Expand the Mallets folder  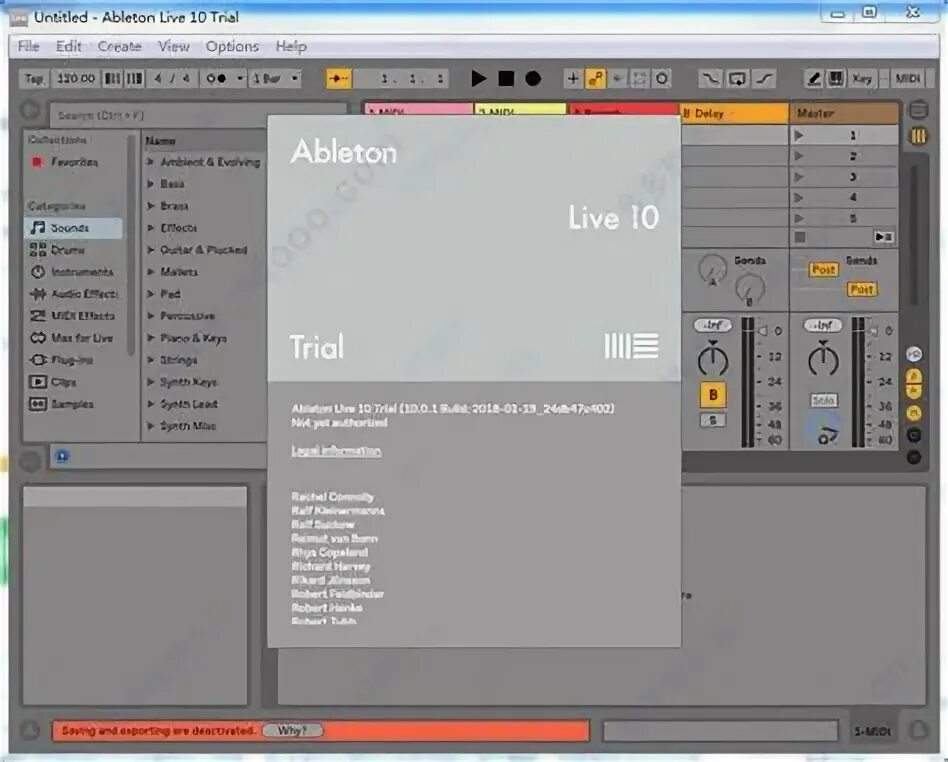(151, 272)
